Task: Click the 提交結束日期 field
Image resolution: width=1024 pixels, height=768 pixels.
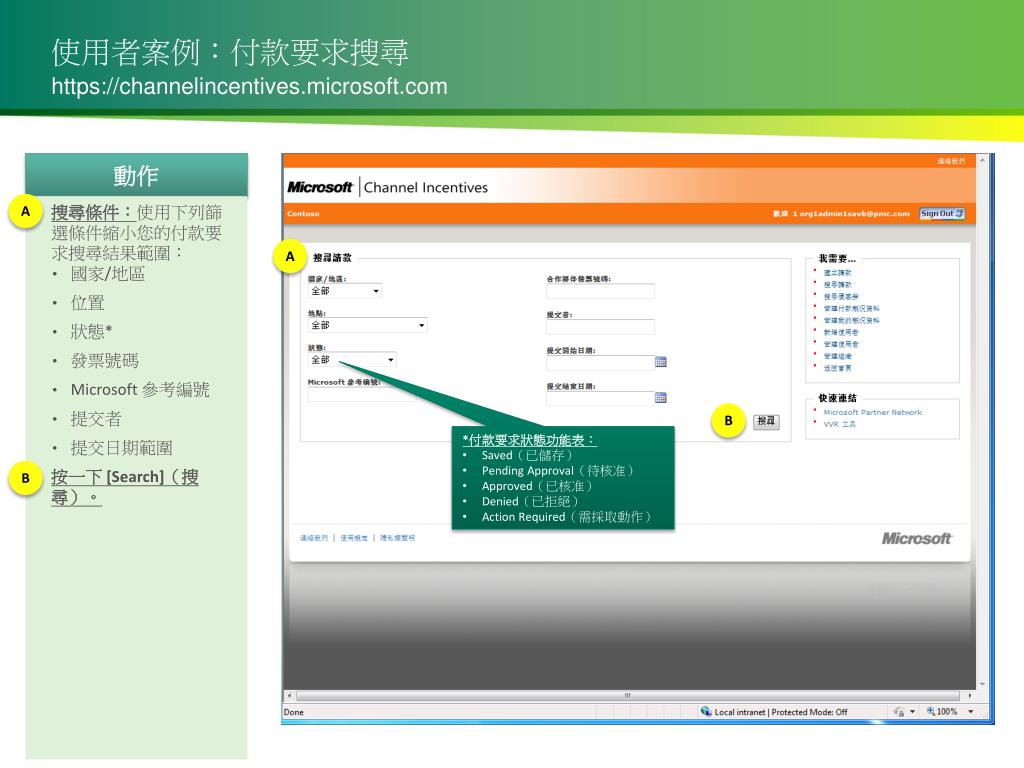Action: click(600, 398)
